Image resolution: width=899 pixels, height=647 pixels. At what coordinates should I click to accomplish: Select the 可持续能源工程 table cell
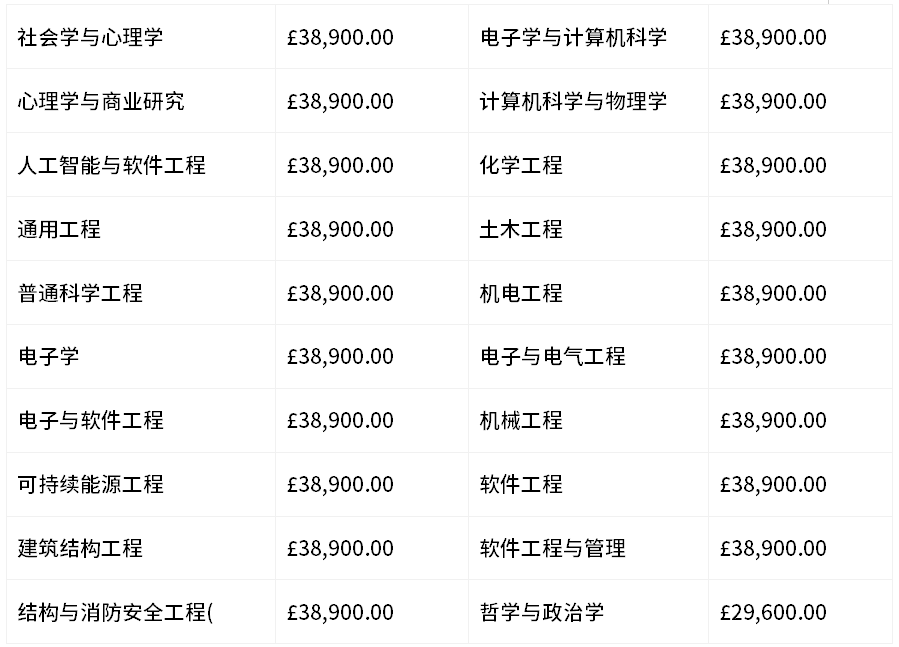pyautogui.click(x=91, y=485)
